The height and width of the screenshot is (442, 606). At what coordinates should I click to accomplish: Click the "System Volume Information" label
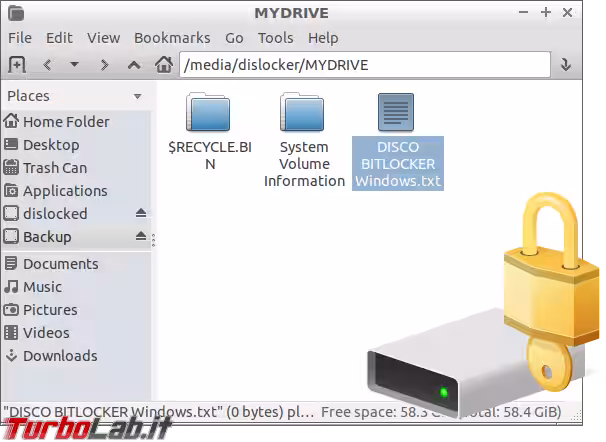coord(304,164)
